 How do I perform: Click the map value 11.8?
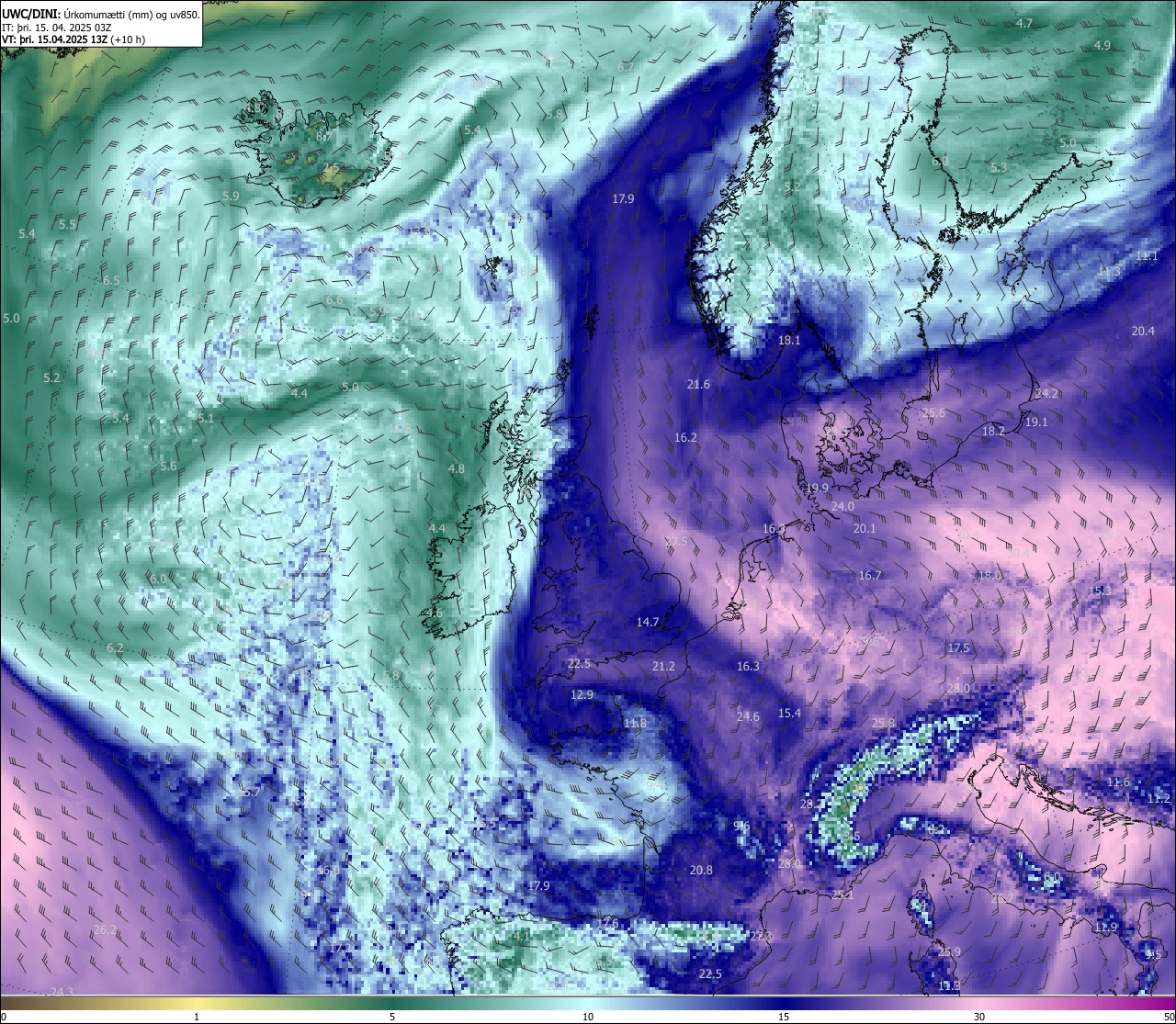[x=635, y=723]
